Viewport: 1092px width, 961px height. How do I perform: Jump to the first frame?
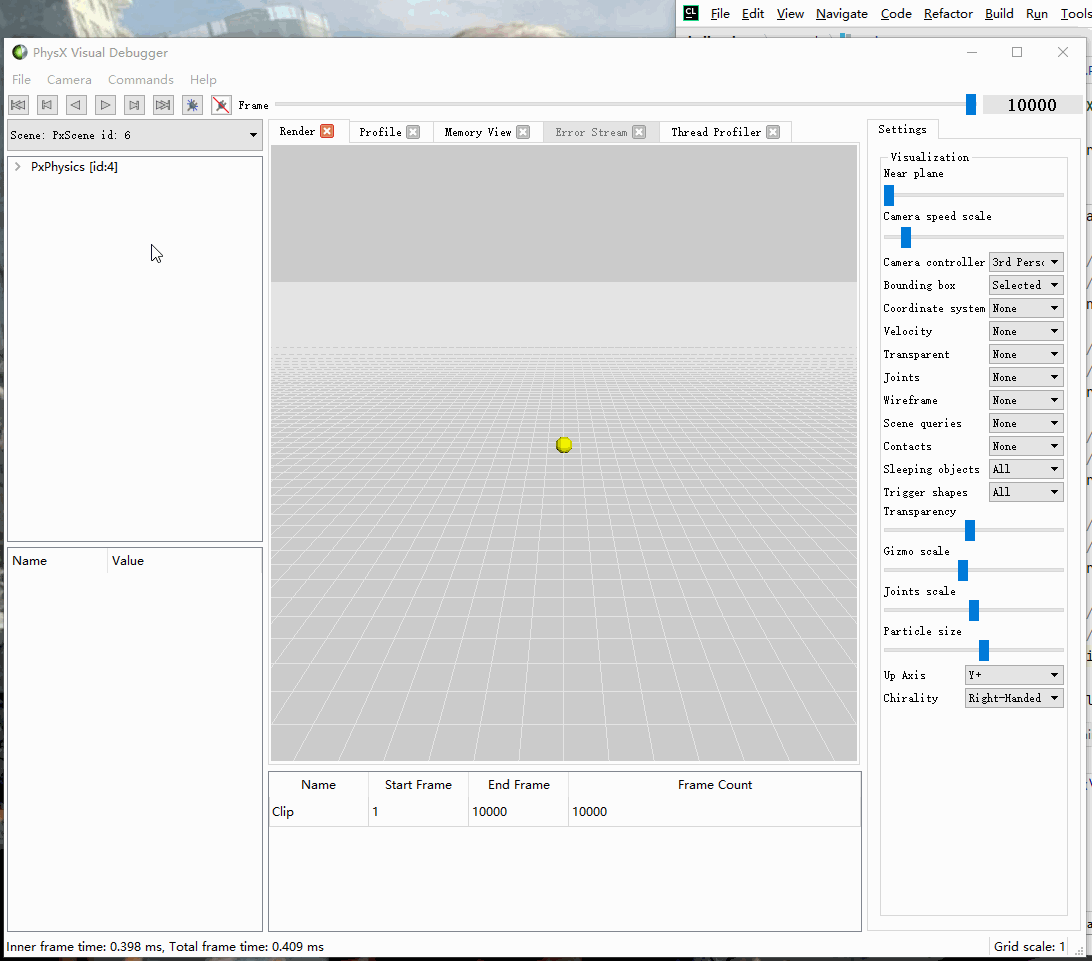(18, 105)
